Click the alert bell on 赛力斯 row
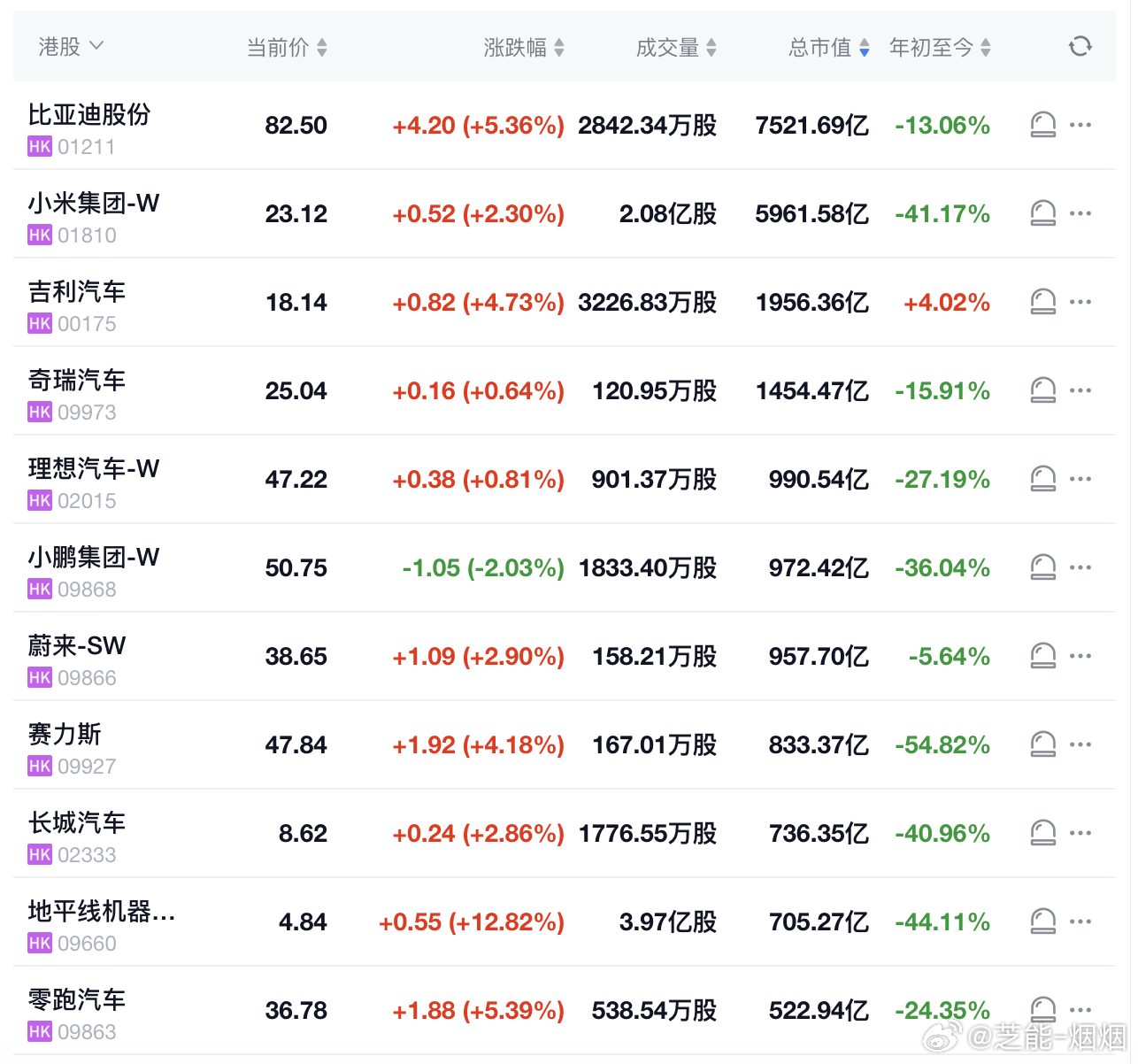Image resolution: width=1138 pixels, height=1064 pixels. point(1043,744)
